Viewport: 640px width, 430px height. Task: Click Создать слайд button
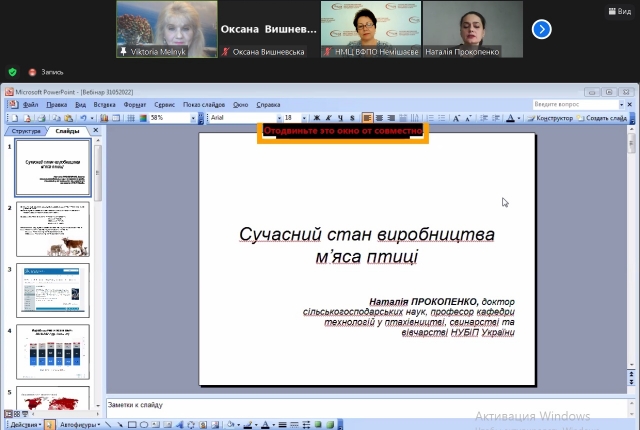click(602, 118)
